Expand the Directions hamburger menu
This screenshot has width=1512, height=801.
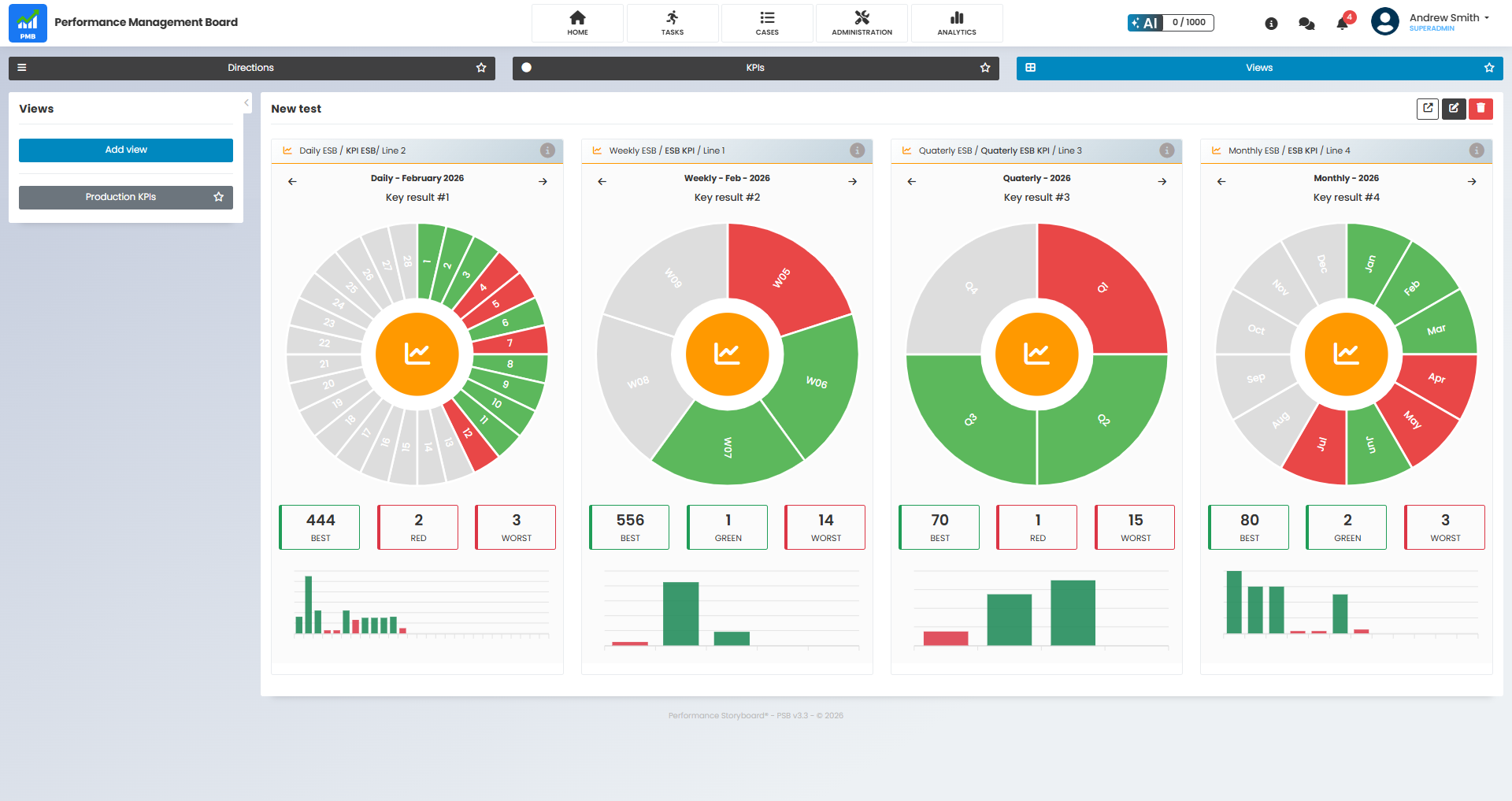point(22,68)
